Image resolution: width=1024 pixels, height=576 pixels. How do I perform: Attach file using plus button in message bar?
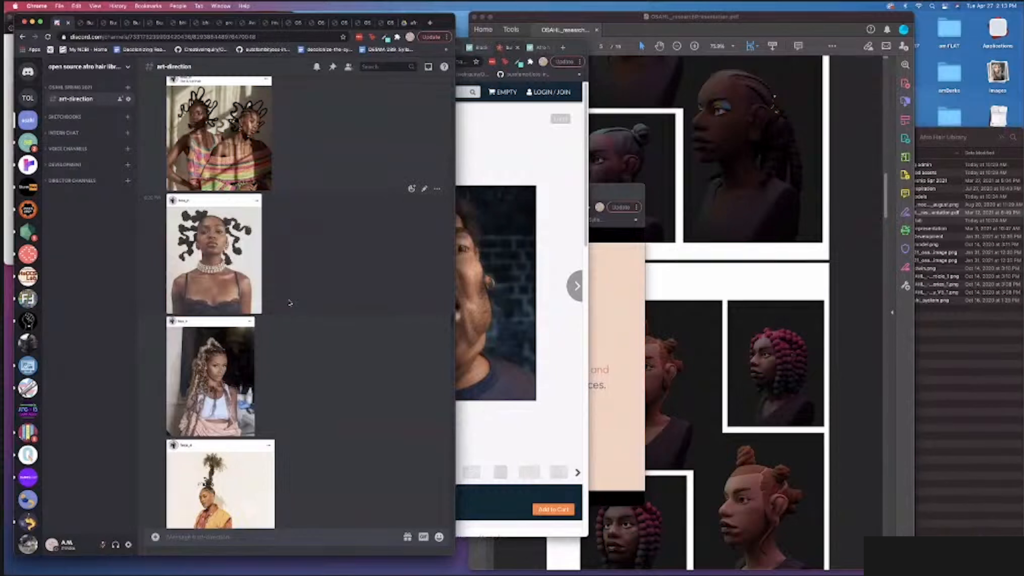point(155,537)
